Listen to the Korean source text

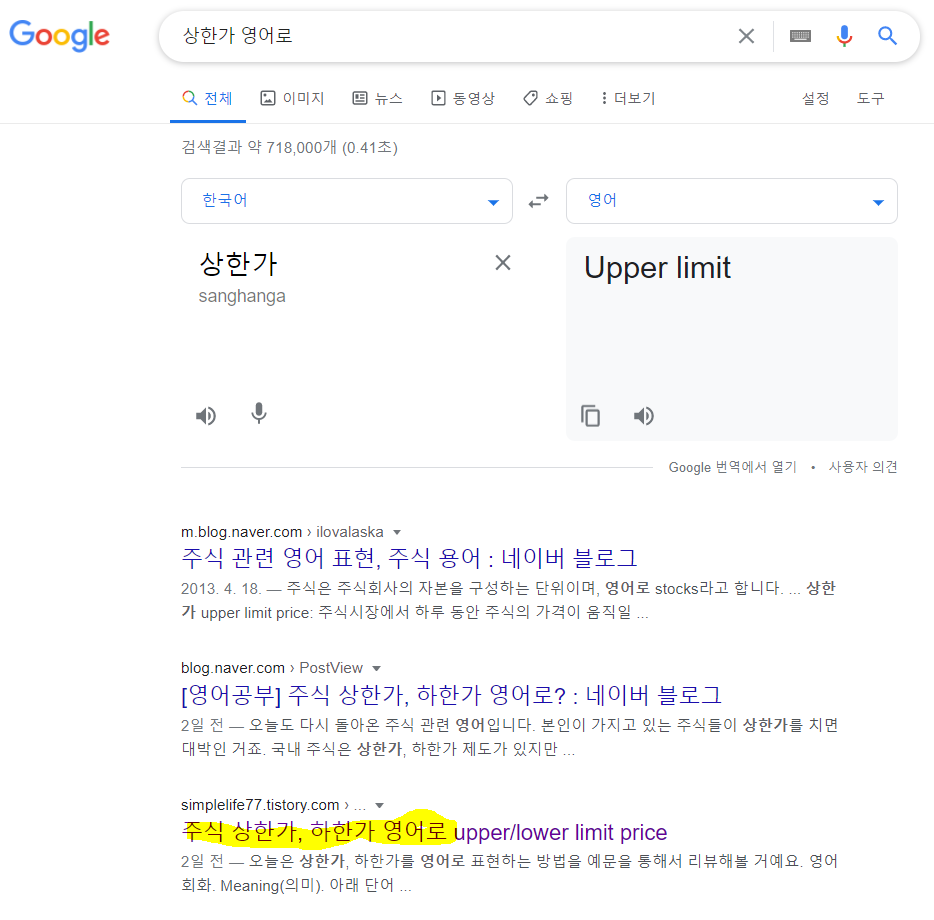[x=206, y=415]
